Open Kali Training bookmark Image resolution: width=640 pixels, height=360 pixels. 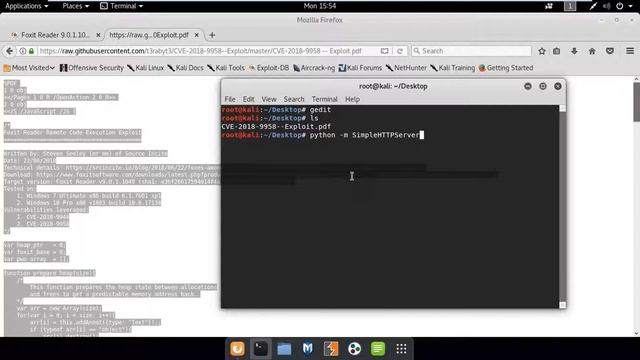[x=453, y=68]
